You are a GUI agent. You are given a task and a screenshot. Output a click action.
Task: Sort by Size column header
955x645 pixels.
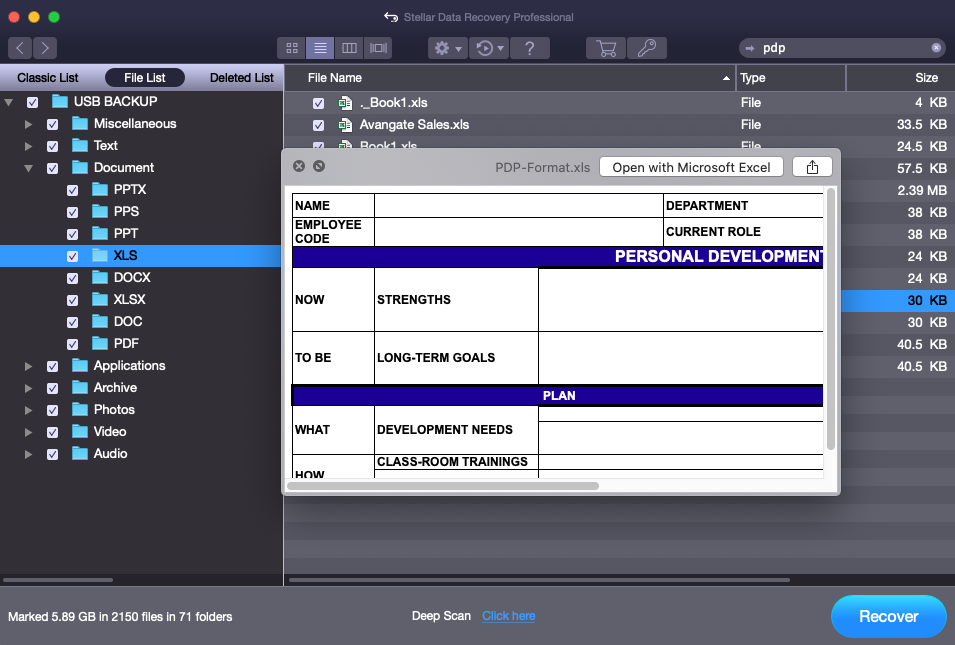[x=901, y=78]
